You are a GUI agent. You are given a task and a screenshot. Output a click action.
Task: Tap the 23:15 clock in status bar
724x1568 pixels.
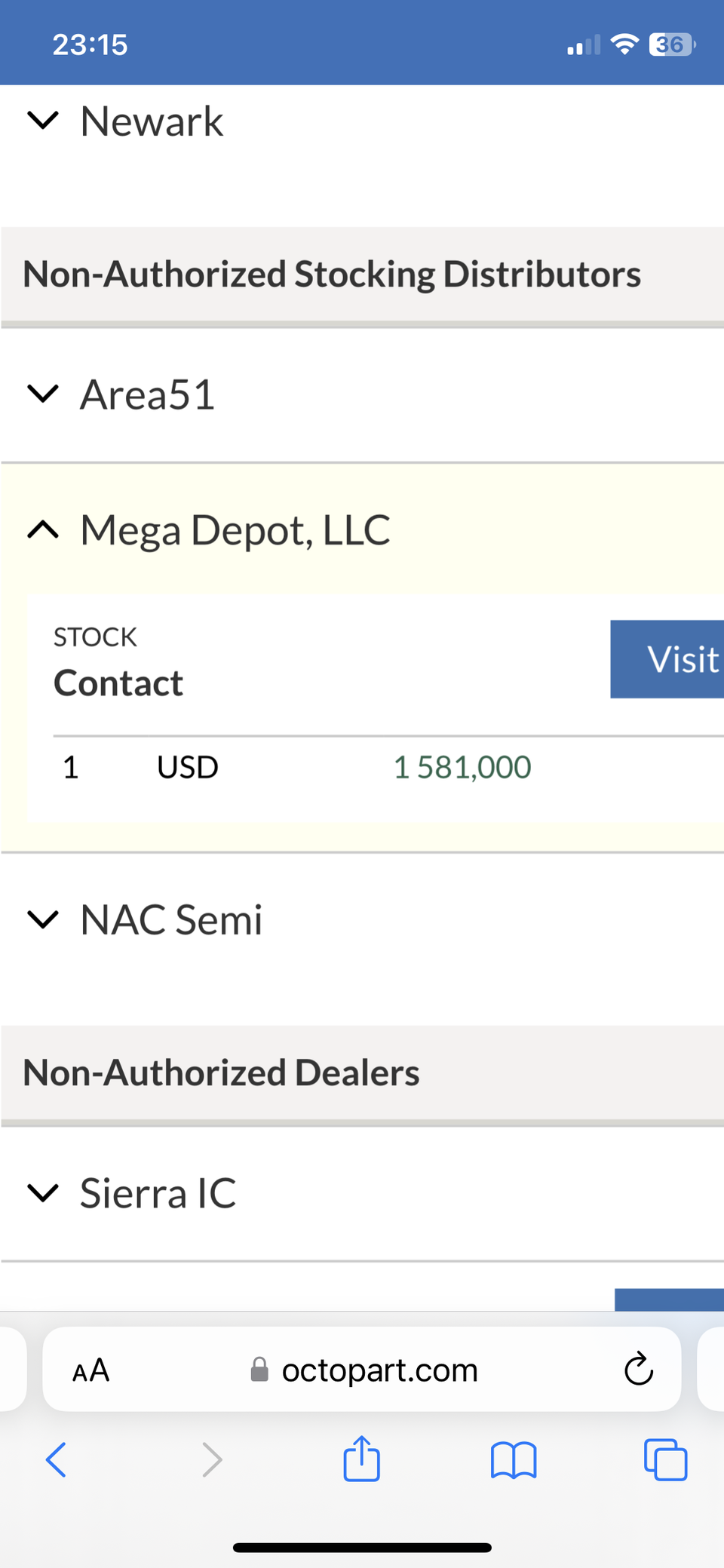coord(90,45)
